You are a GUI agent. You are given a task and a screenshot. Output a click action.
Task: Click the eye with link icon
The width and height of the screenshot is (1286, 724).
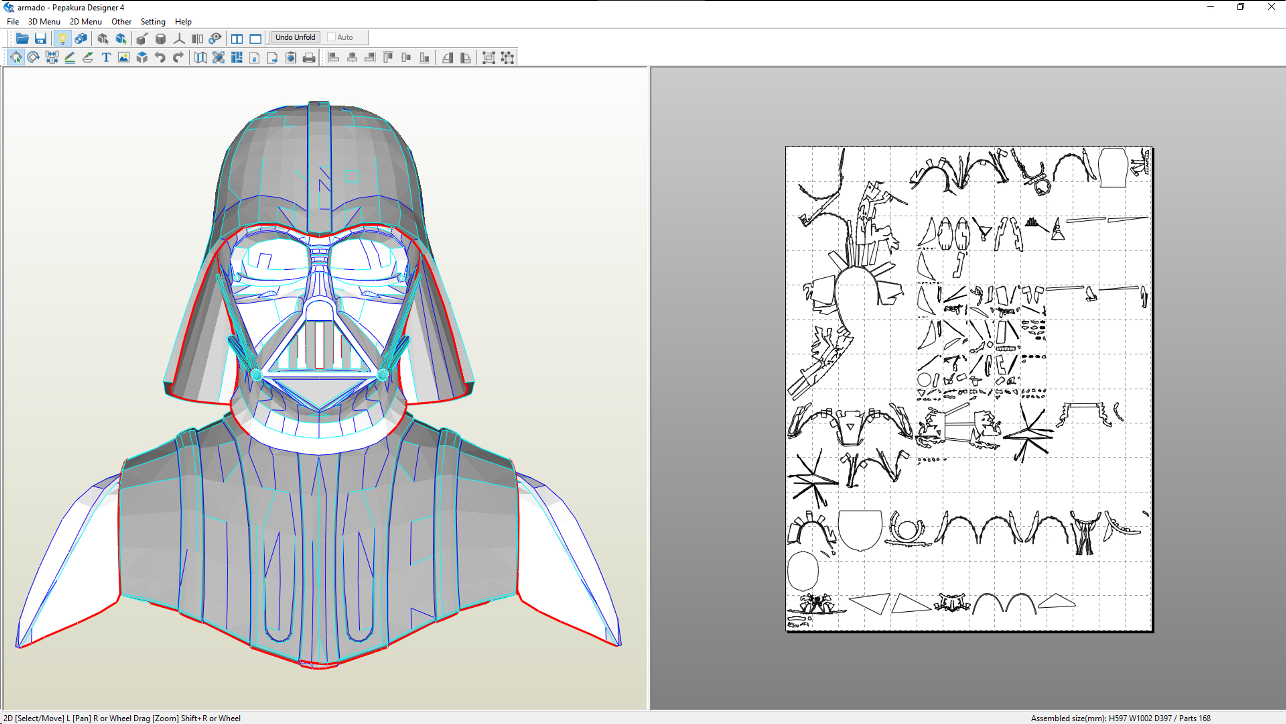pos(215,38)
